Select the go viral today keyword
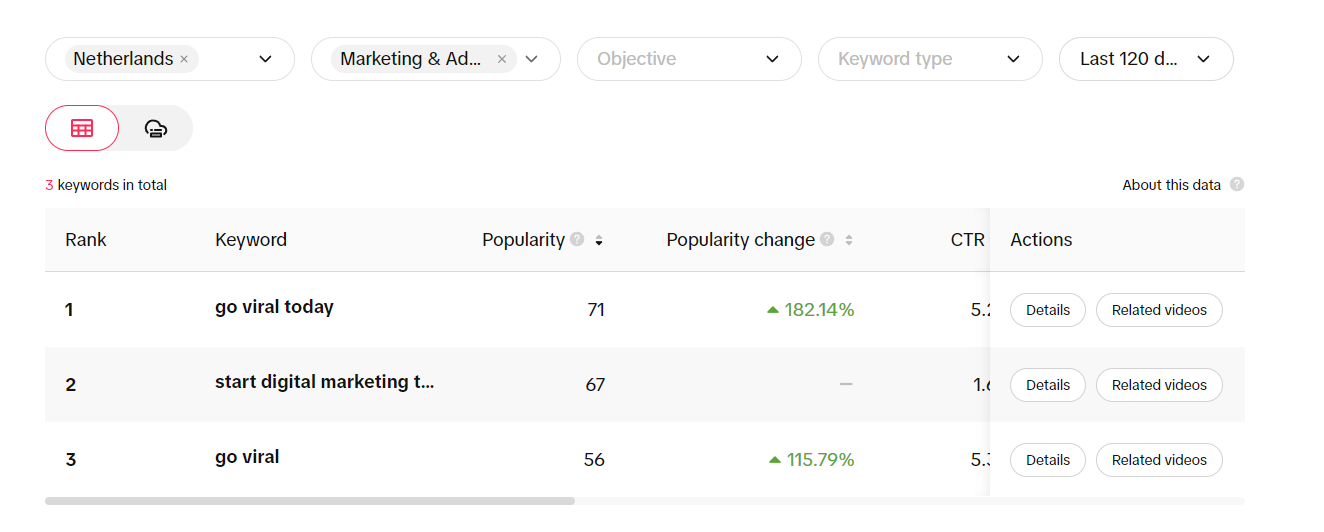This screenshot has width=1324, height=532. click(x=274, y=307)
